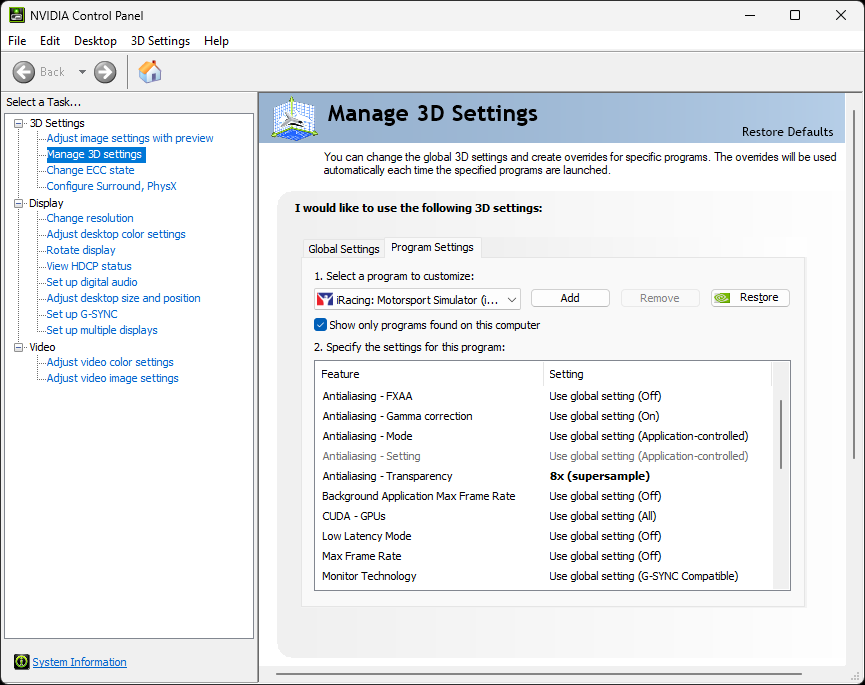Click the Forward arrow icon
865x685 pixels.
[105, 72]
